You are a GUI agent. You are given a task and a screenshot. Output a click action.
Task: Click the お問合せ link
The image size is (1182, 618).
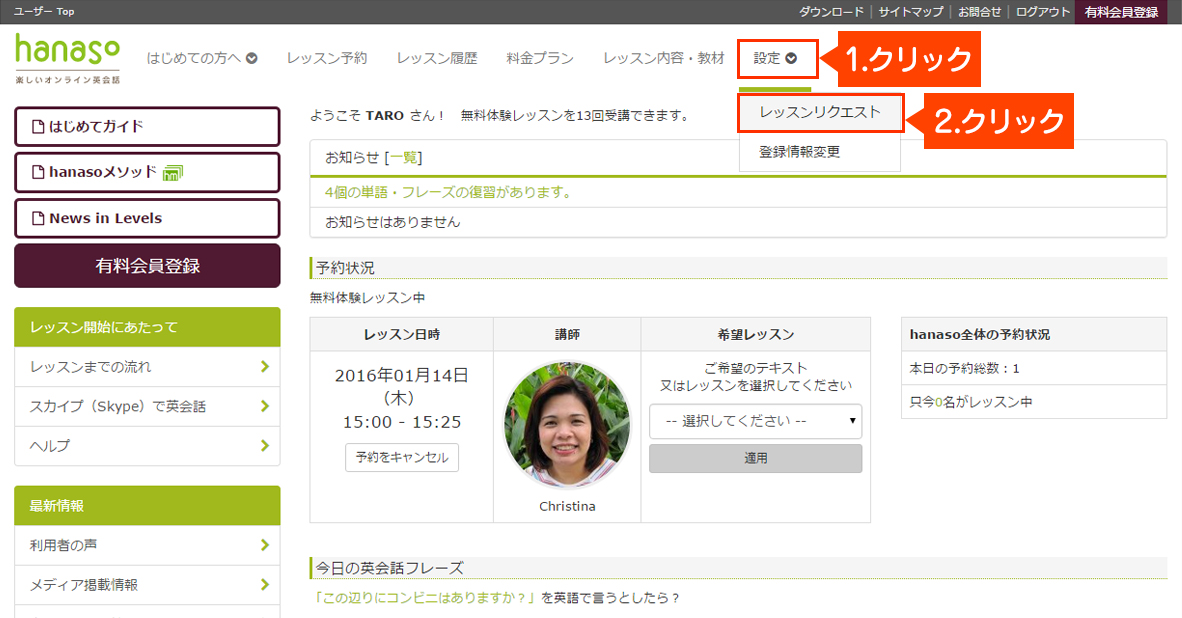(980, 11)
